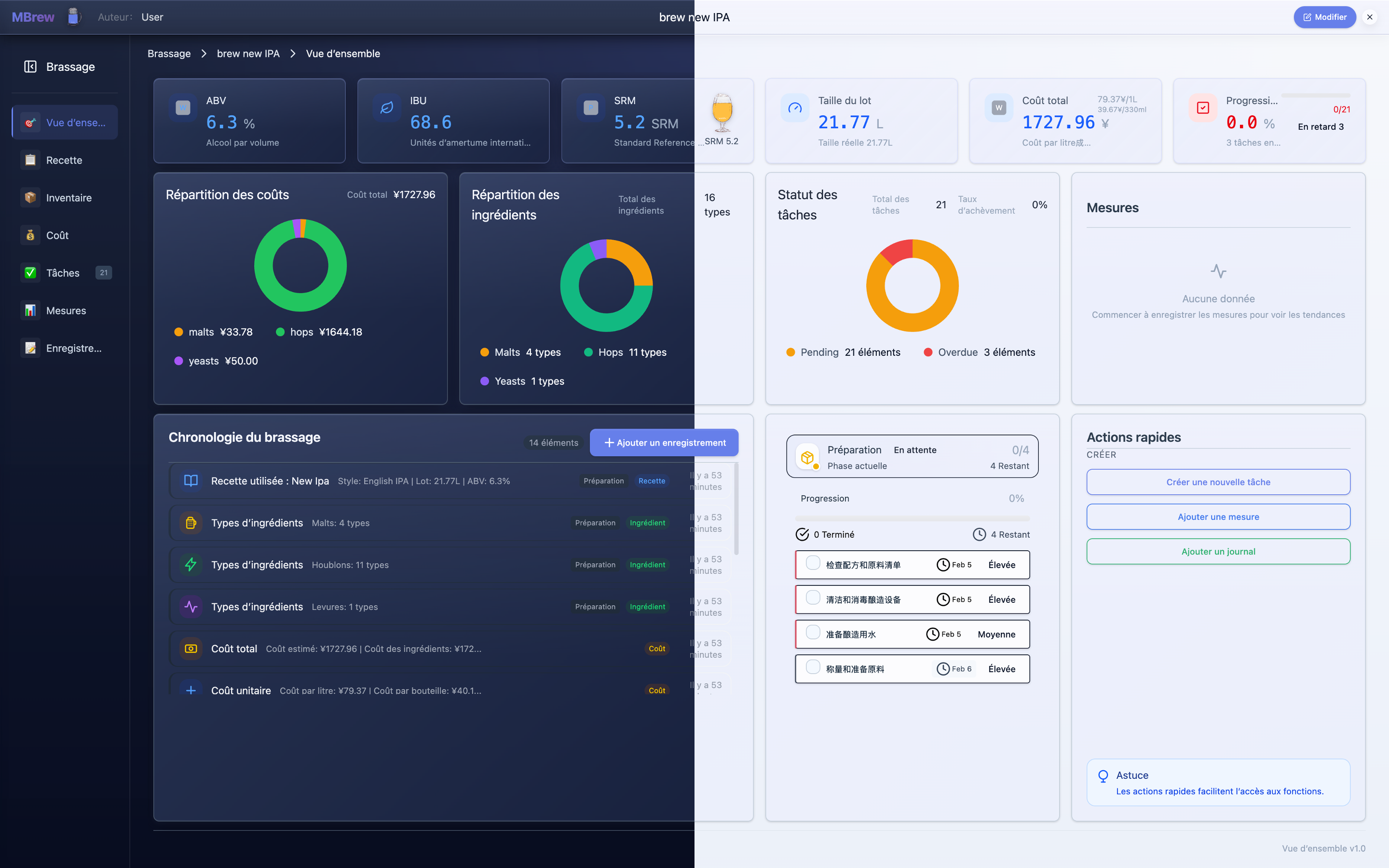Click the Mesures bar chart icon
The height and width of the screenshot is (868, 1389).
tap(30, 311)
